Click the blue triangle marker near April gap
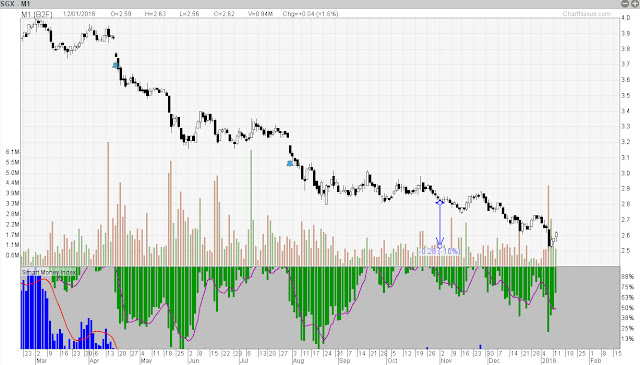 point(116,65)
